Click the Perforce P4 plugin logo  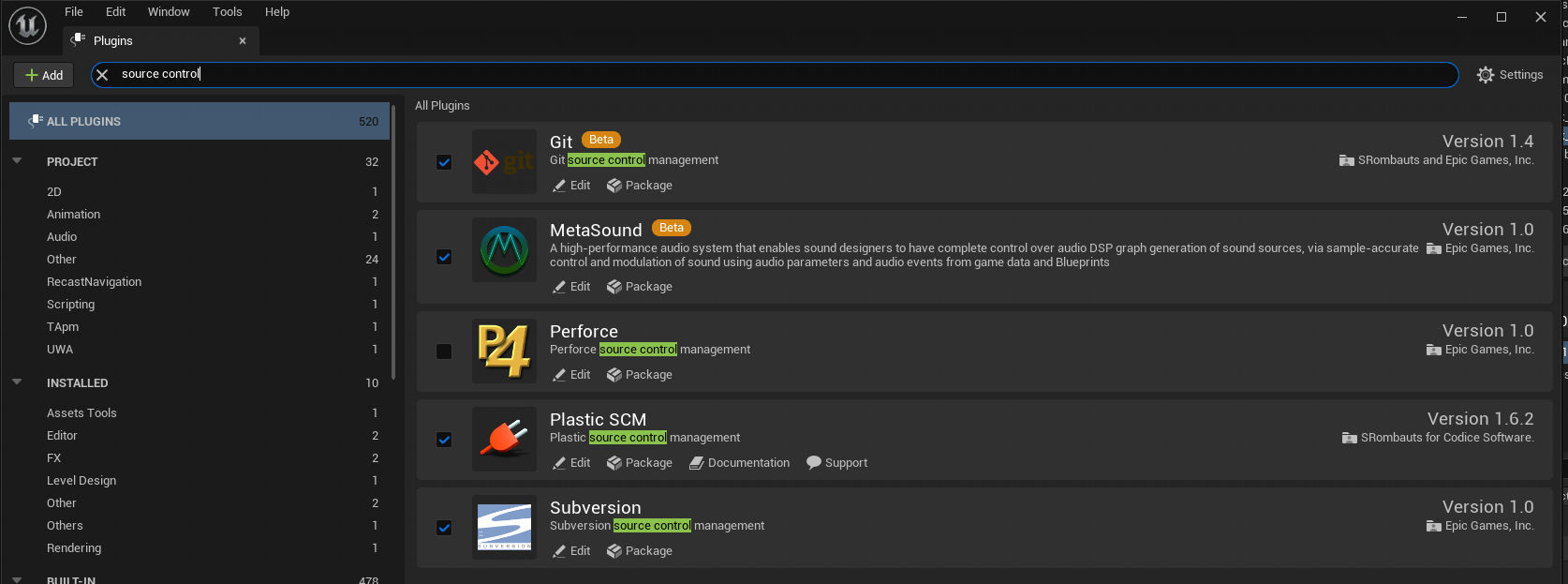[x=505, y=352]
